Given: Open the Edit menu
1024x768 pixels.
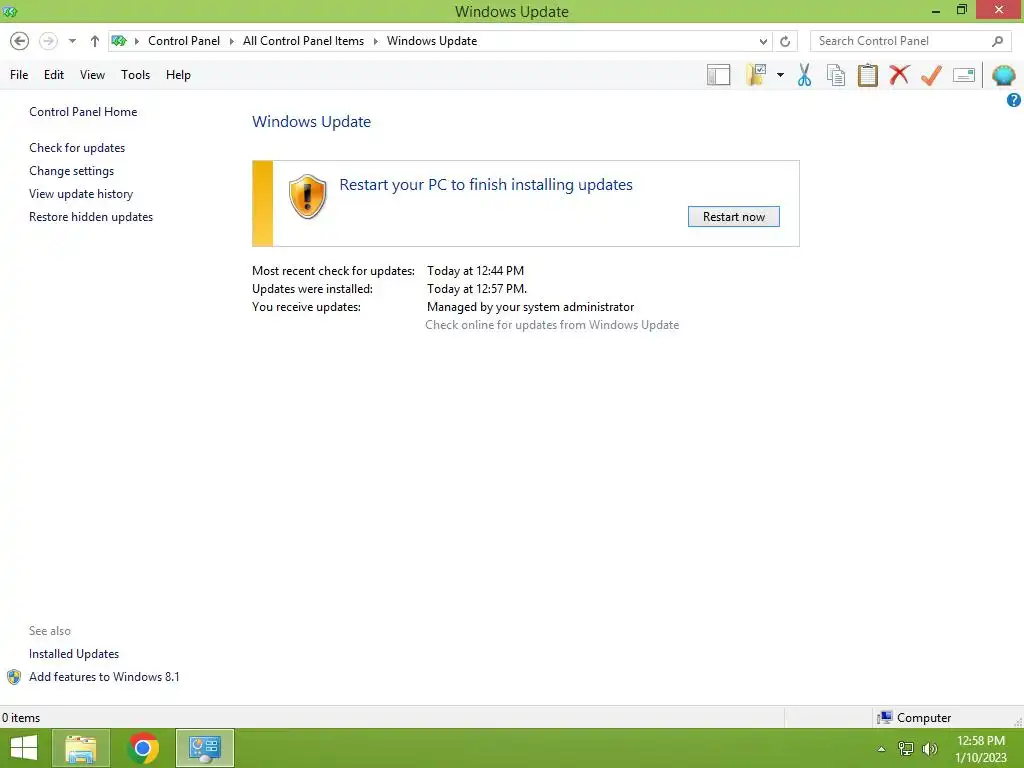Looking at the screenshot, I should [54, 75].
